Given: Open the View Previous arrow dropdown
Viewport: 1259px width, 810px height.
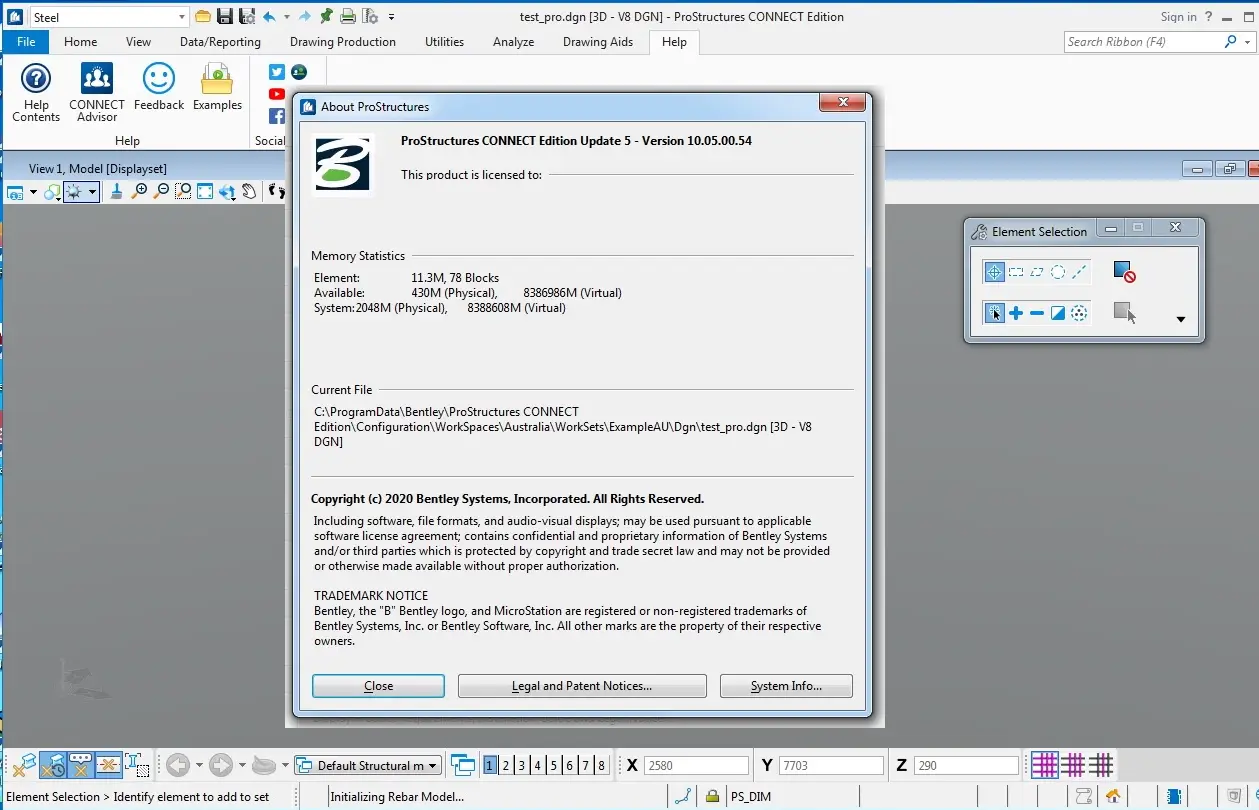Looking at the screenshot, I should (199, 766).
